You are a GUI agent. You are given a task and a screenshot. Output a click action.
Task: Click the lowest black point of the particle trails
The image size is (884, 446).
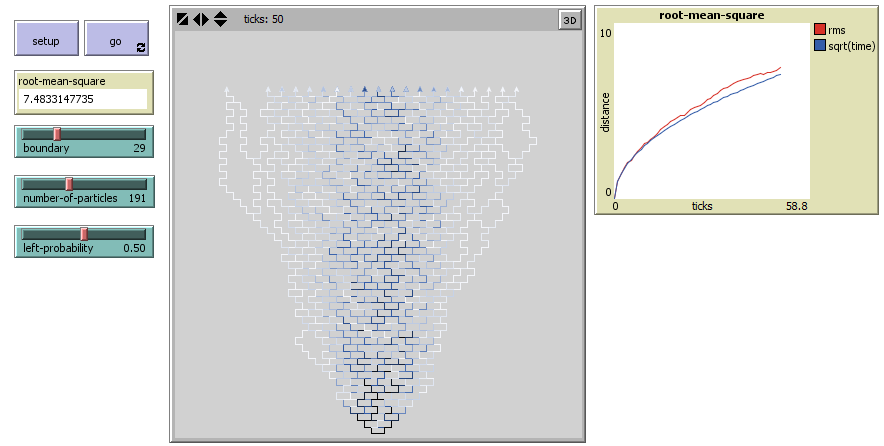377,432
